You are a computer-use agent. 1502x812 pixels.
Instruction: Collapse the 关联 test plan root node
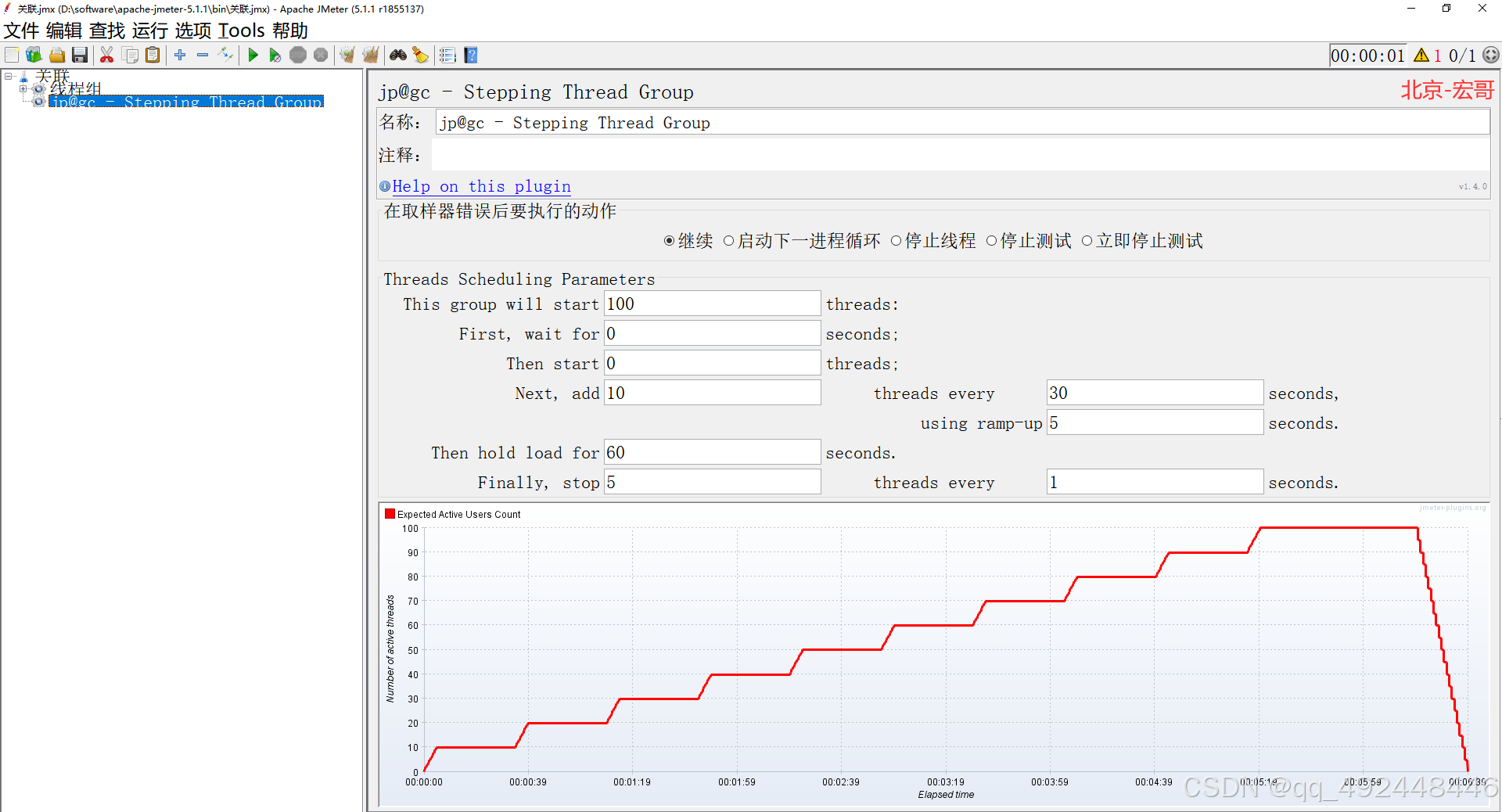(x=9, y=76)
